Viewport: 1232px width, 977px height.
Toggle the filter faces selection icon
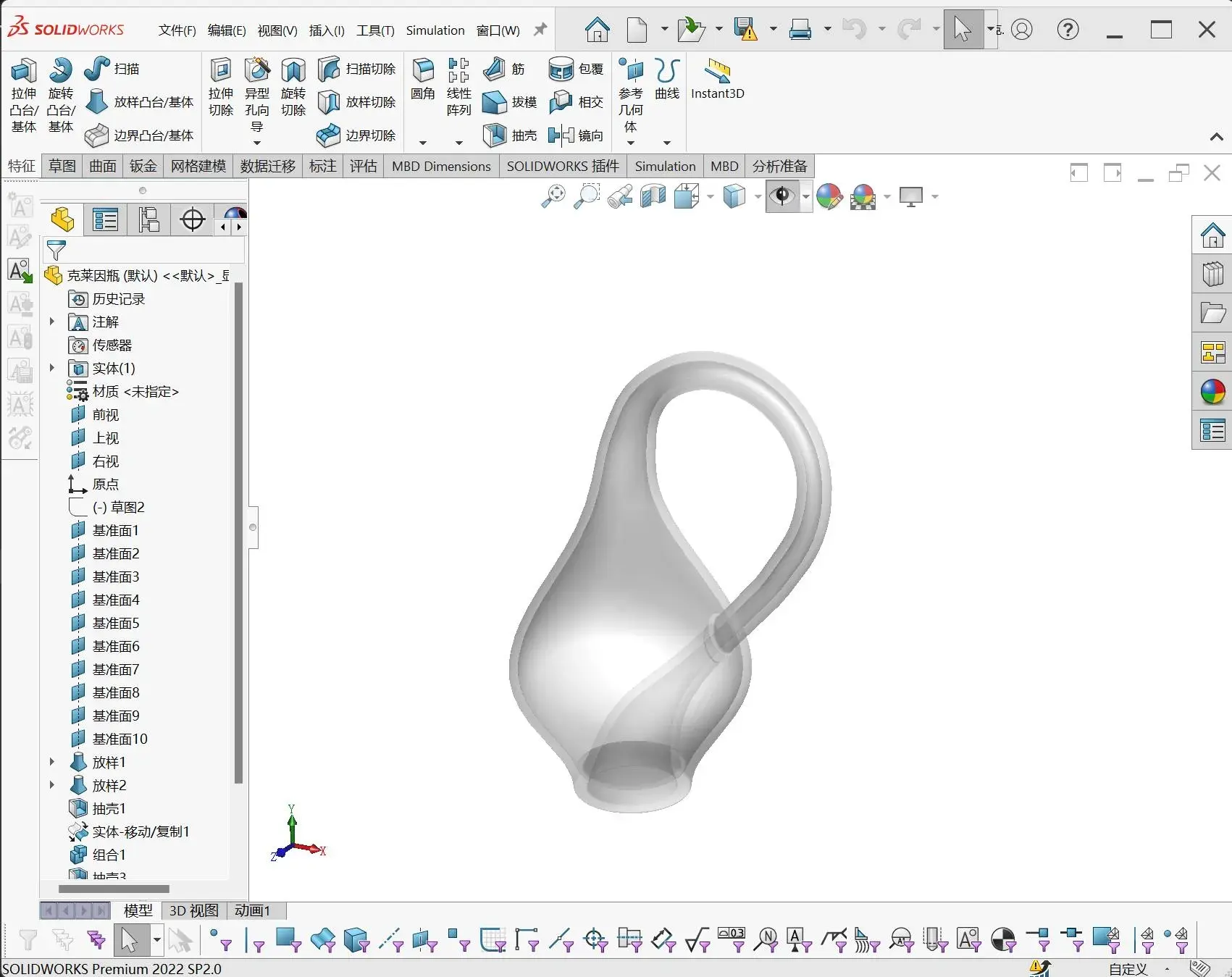[x=288, y=940]
